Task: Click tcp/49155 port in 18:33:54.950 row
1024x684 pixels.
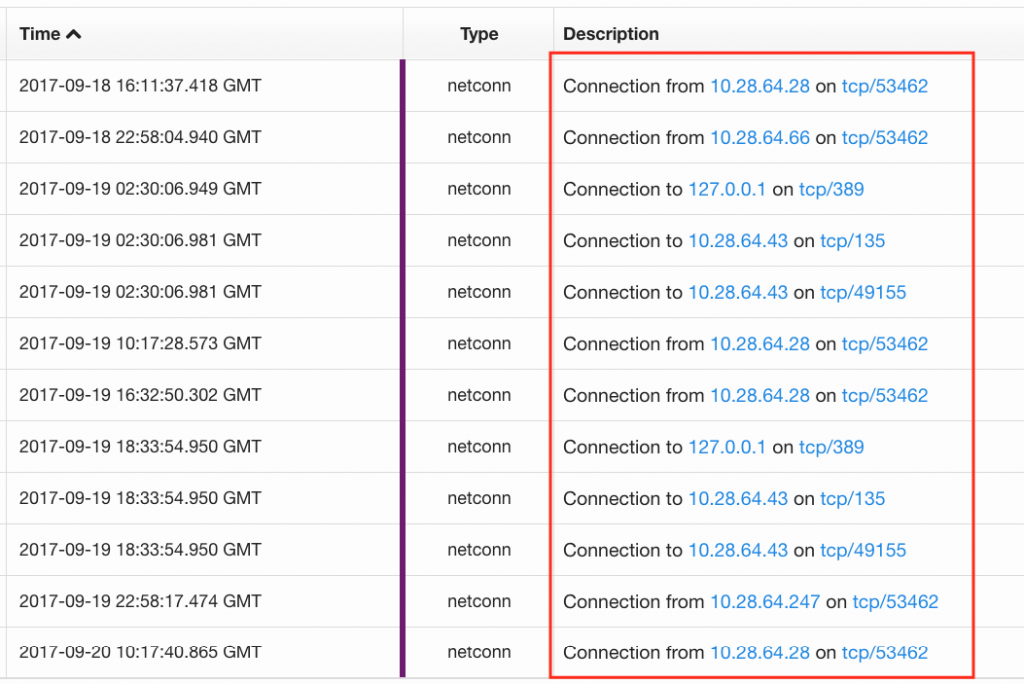Action: pos(863,550)
